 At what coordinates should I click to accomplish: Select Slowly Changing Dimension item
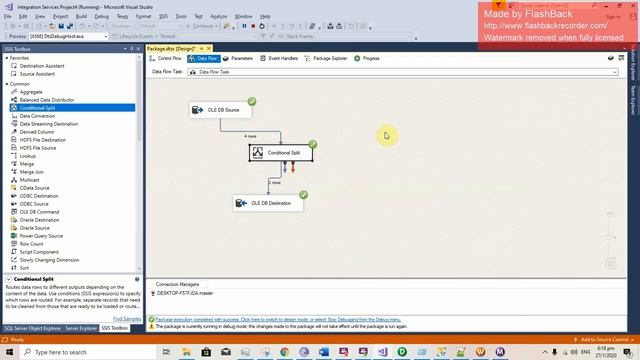point(49,260)
